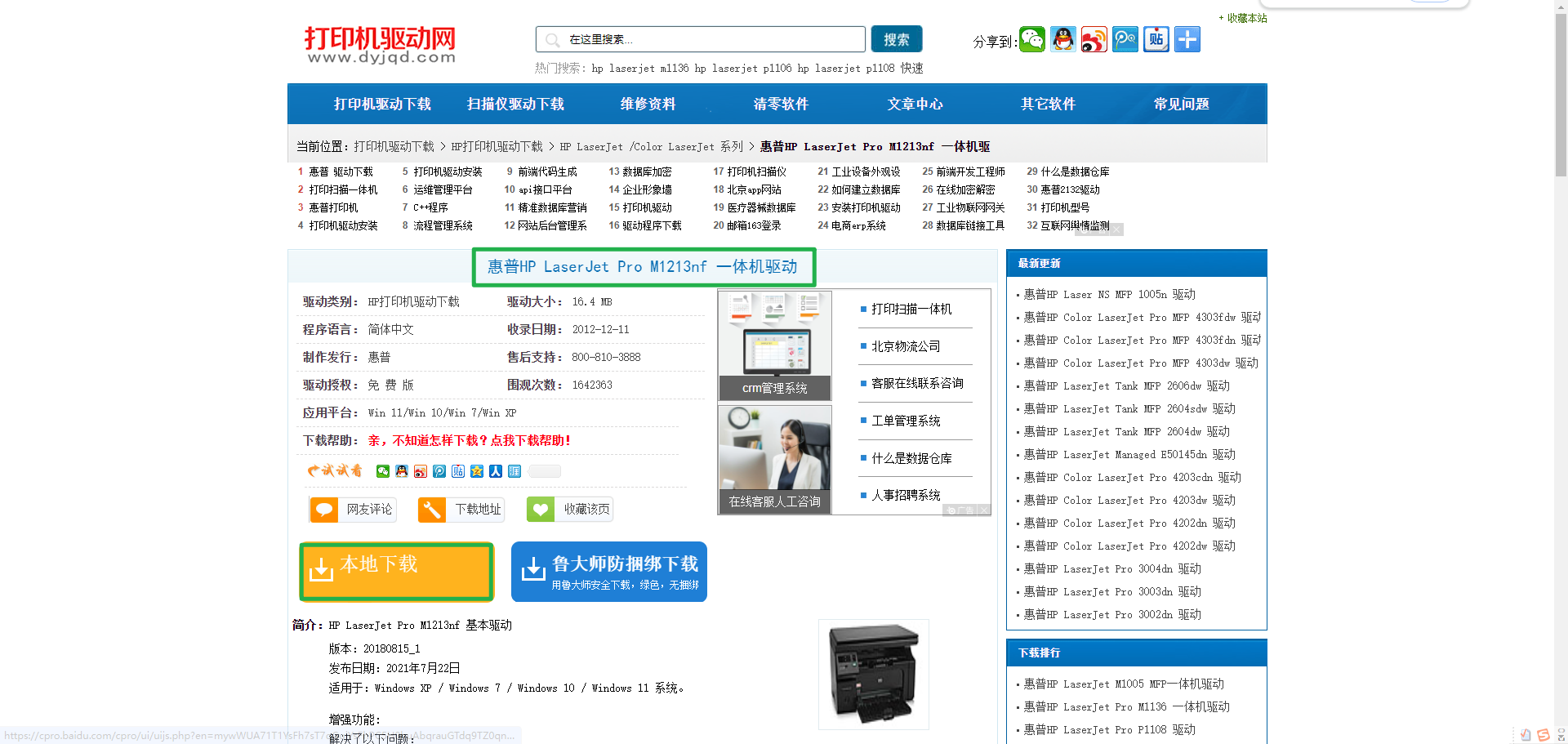Share to Sina Weibo in header
The height and width of the screenshot is (744, 1568).
coord(1094,39)
